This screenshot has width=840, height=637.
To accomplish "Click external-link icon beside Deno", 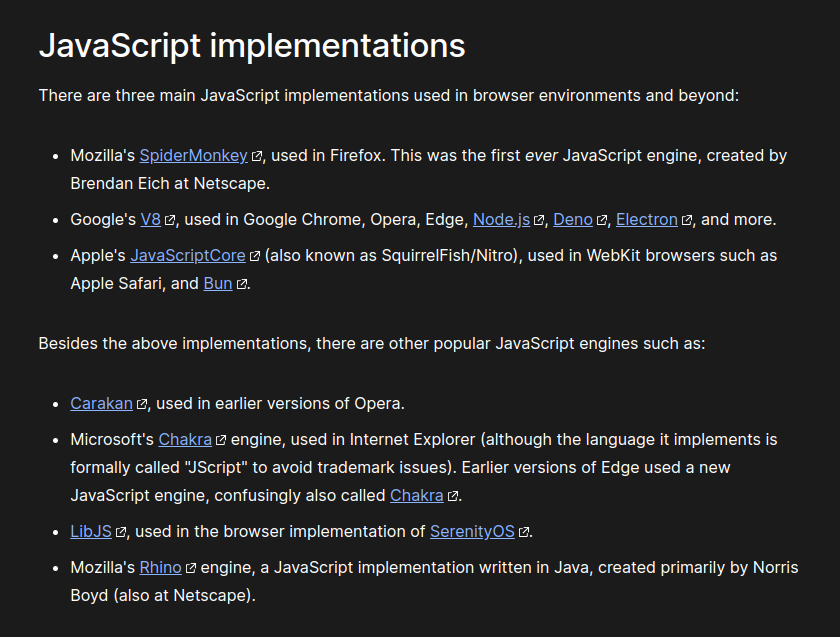I will point(602,220).
